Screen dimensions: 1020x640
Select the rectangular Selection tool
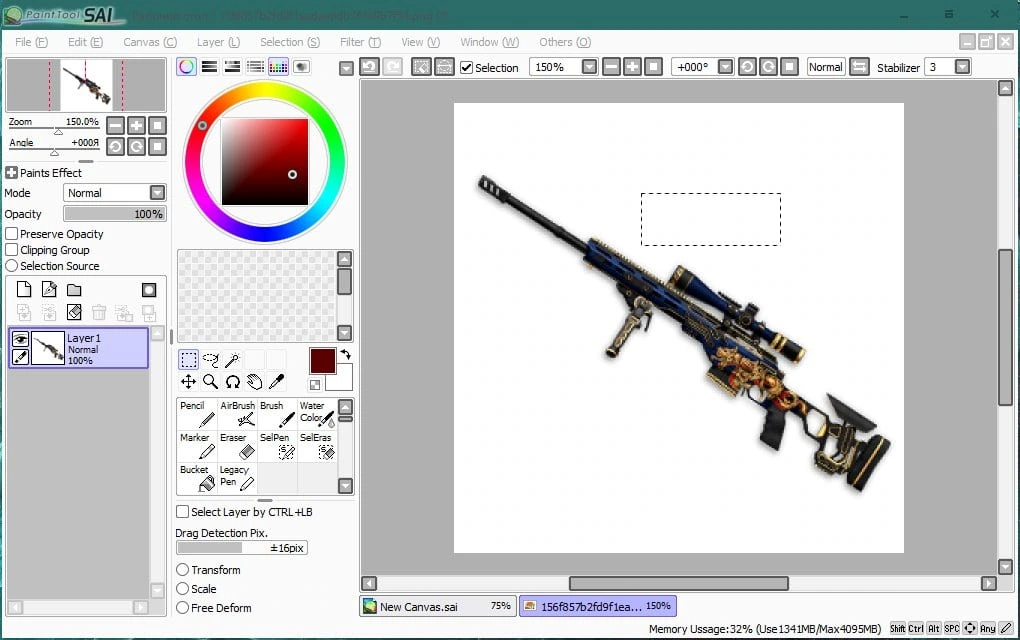[189, 360]
